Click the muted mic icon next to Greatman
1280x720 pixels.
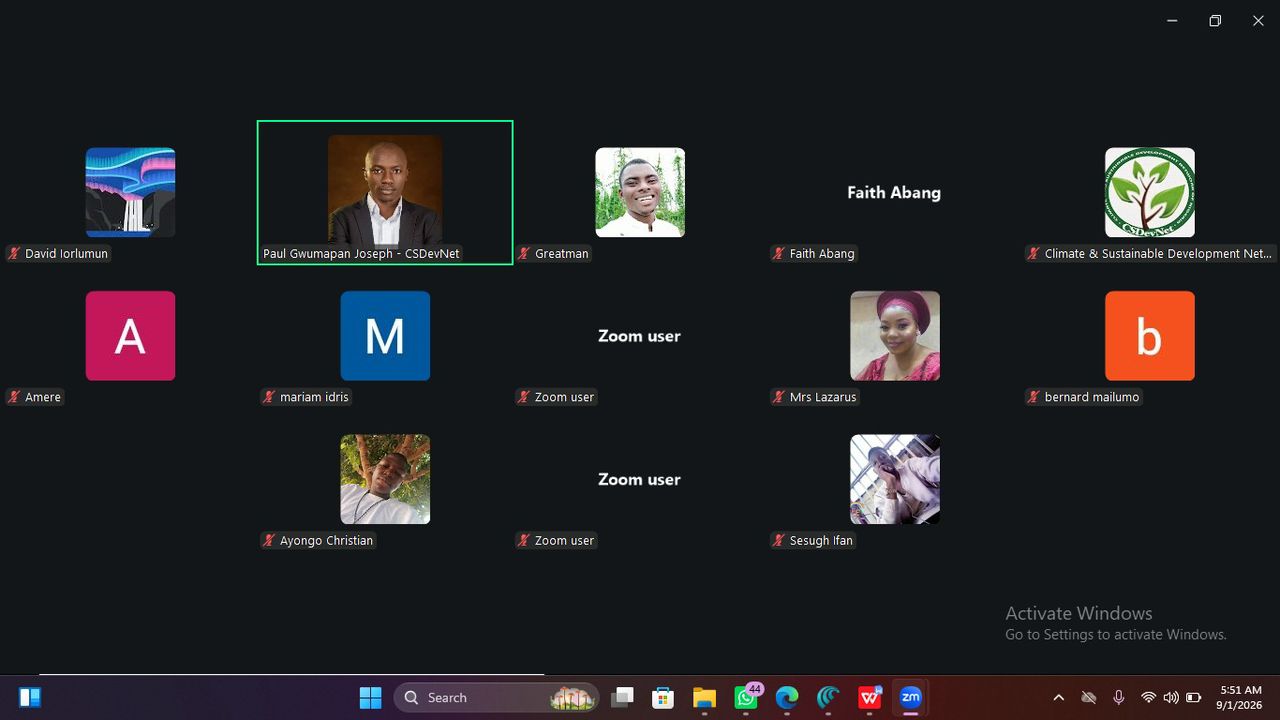click(x=524, y=254)
